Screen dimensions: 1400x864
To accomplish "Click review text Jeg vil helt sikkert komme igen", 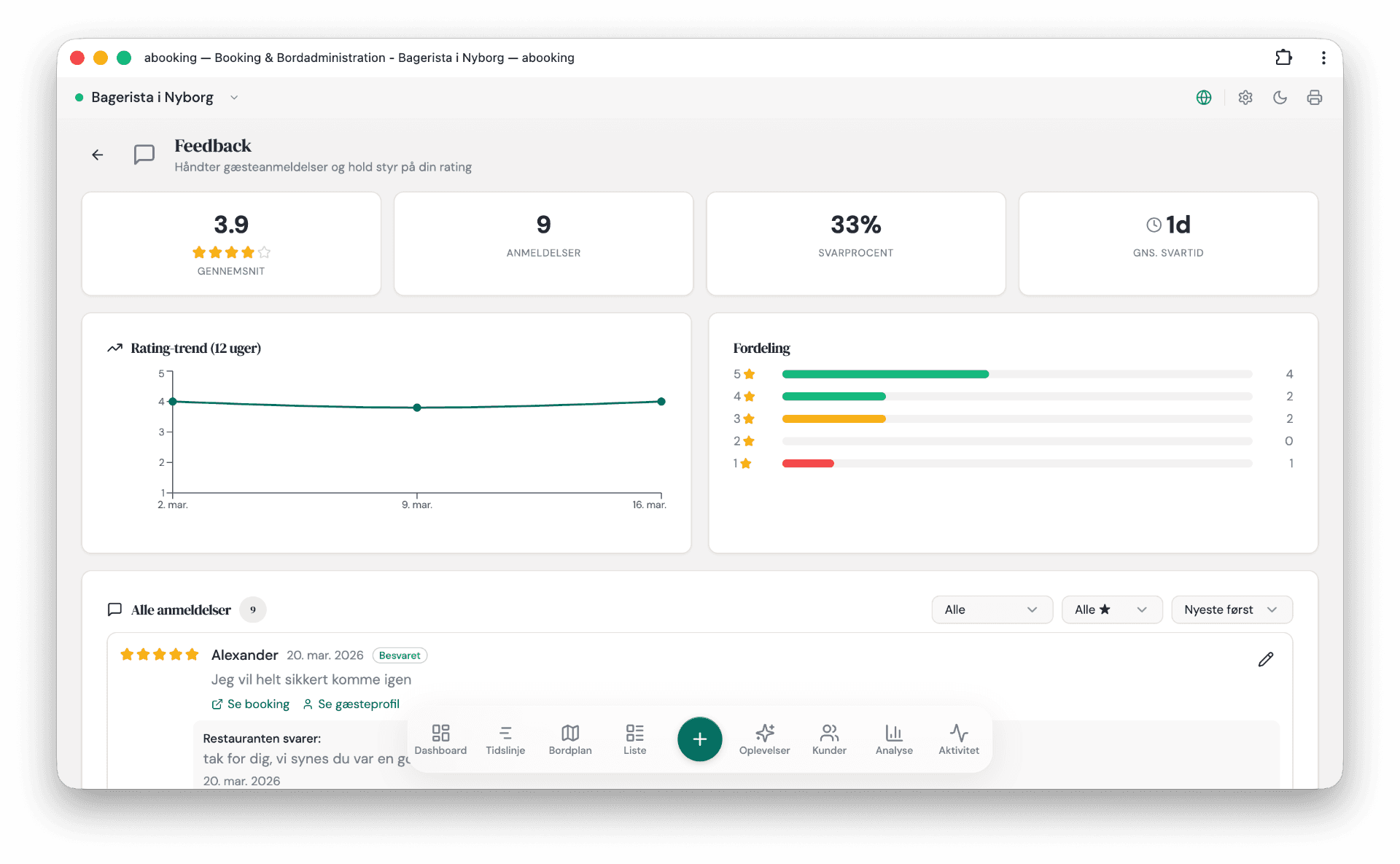I will tap(311, 680).
